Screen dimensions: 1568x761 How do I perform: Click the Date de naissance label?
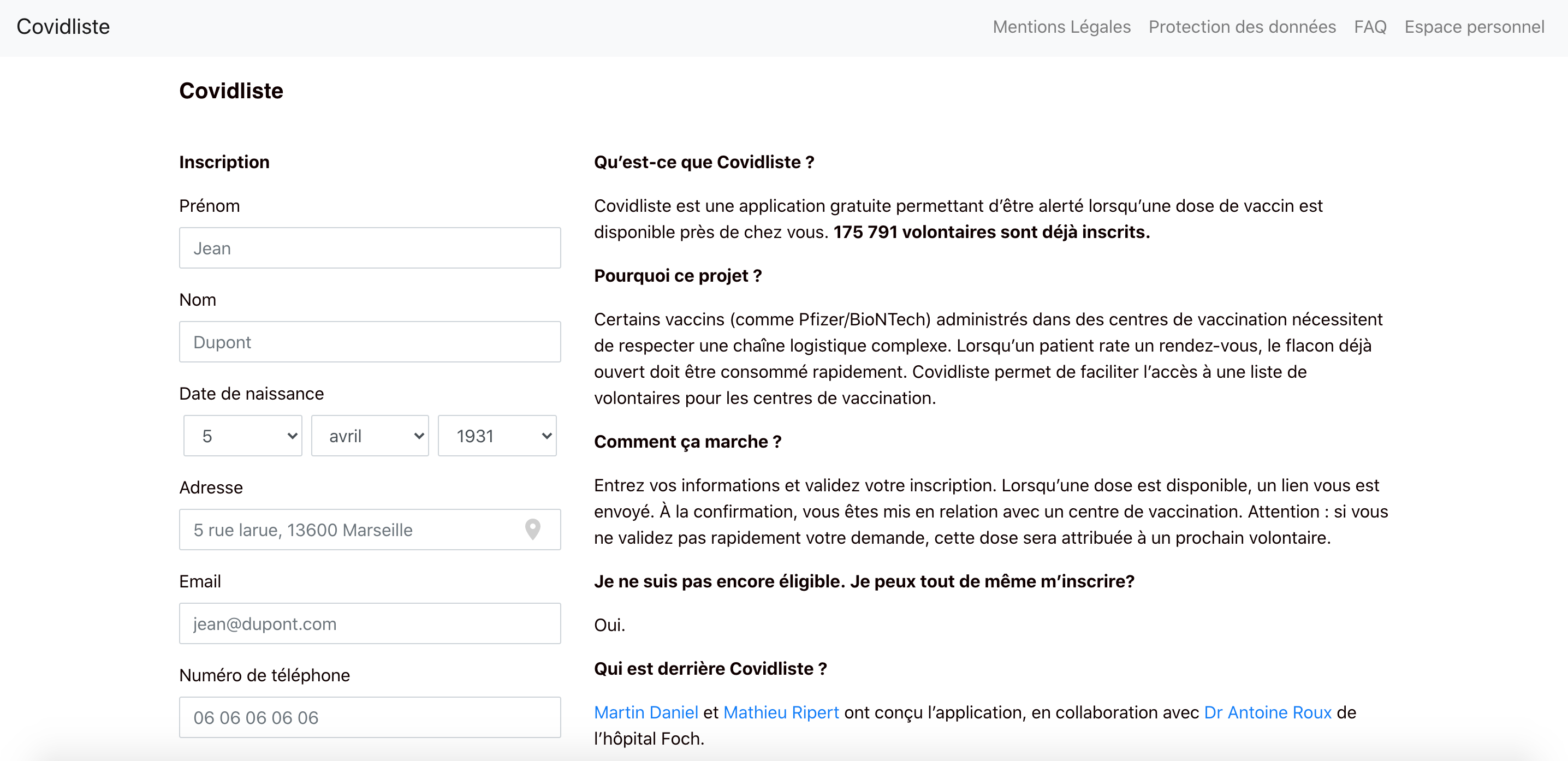[x=251, y=393]
